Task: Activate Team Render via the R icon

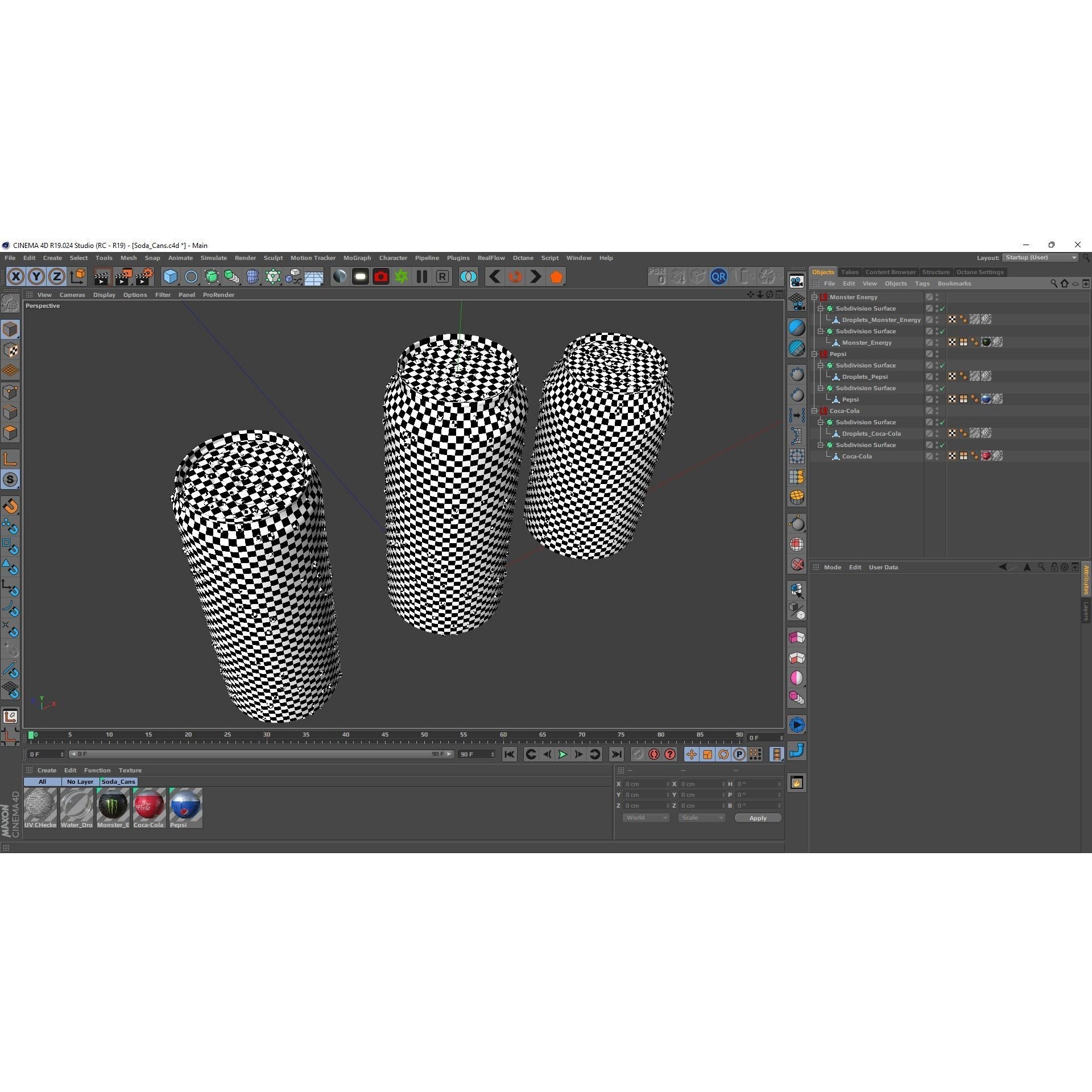Action: tap(441, 276)
